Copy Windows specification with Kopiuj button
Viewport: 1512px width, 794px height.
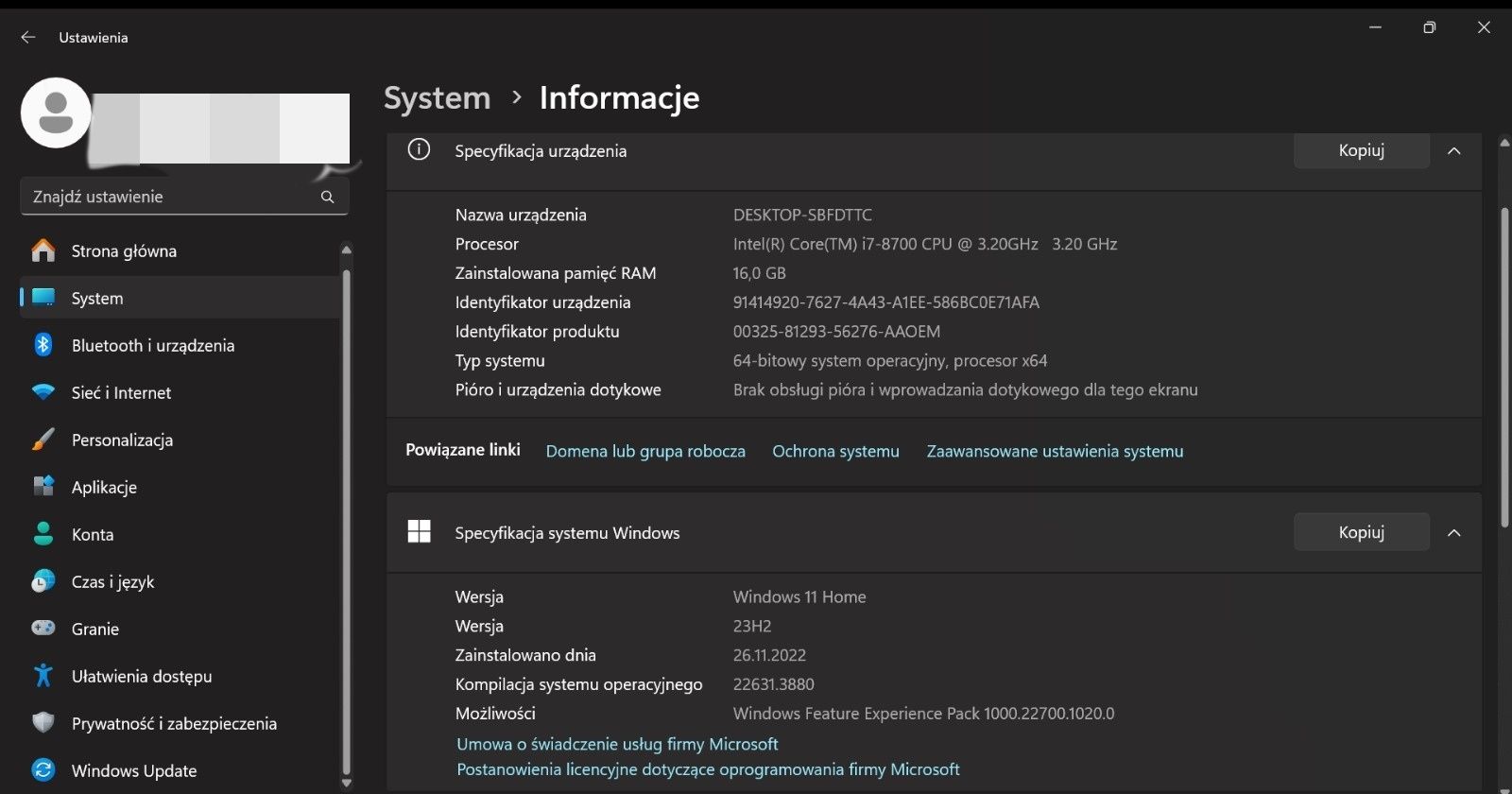(x=1361, y=532)
